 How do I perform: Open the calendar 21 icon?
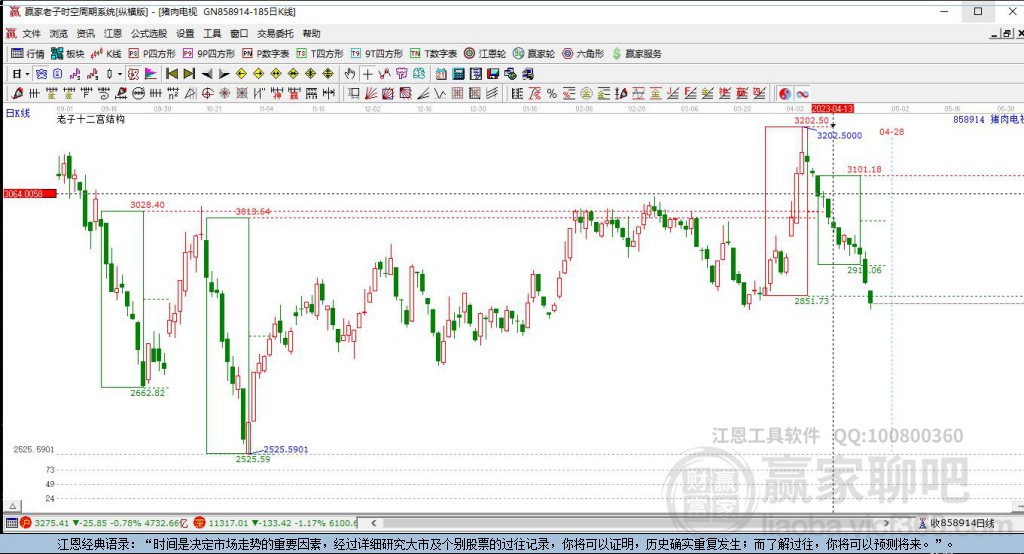tap(441, 74)
